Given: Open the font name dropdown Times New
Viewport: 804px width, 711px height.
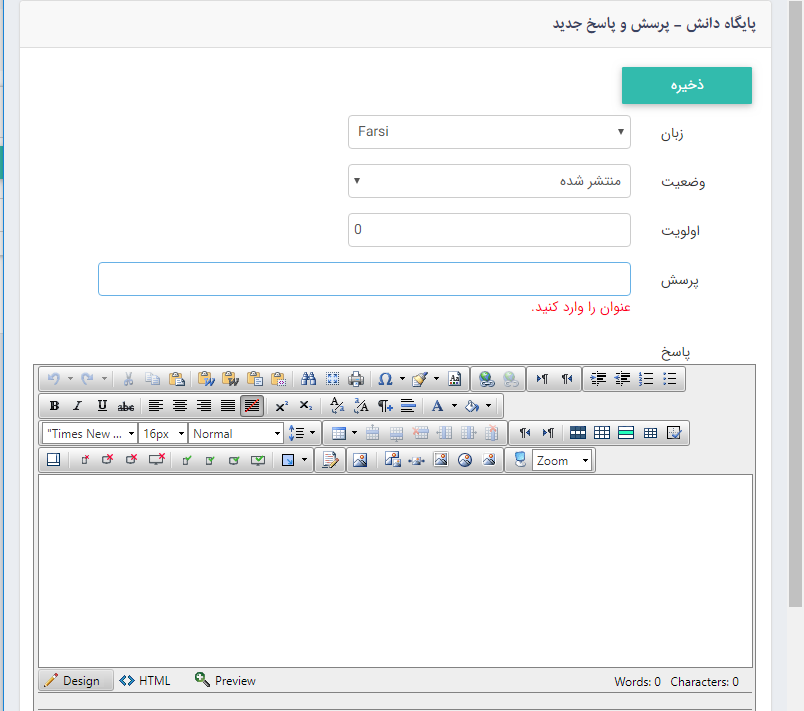Looking at the screenshot, I should 90,433.
